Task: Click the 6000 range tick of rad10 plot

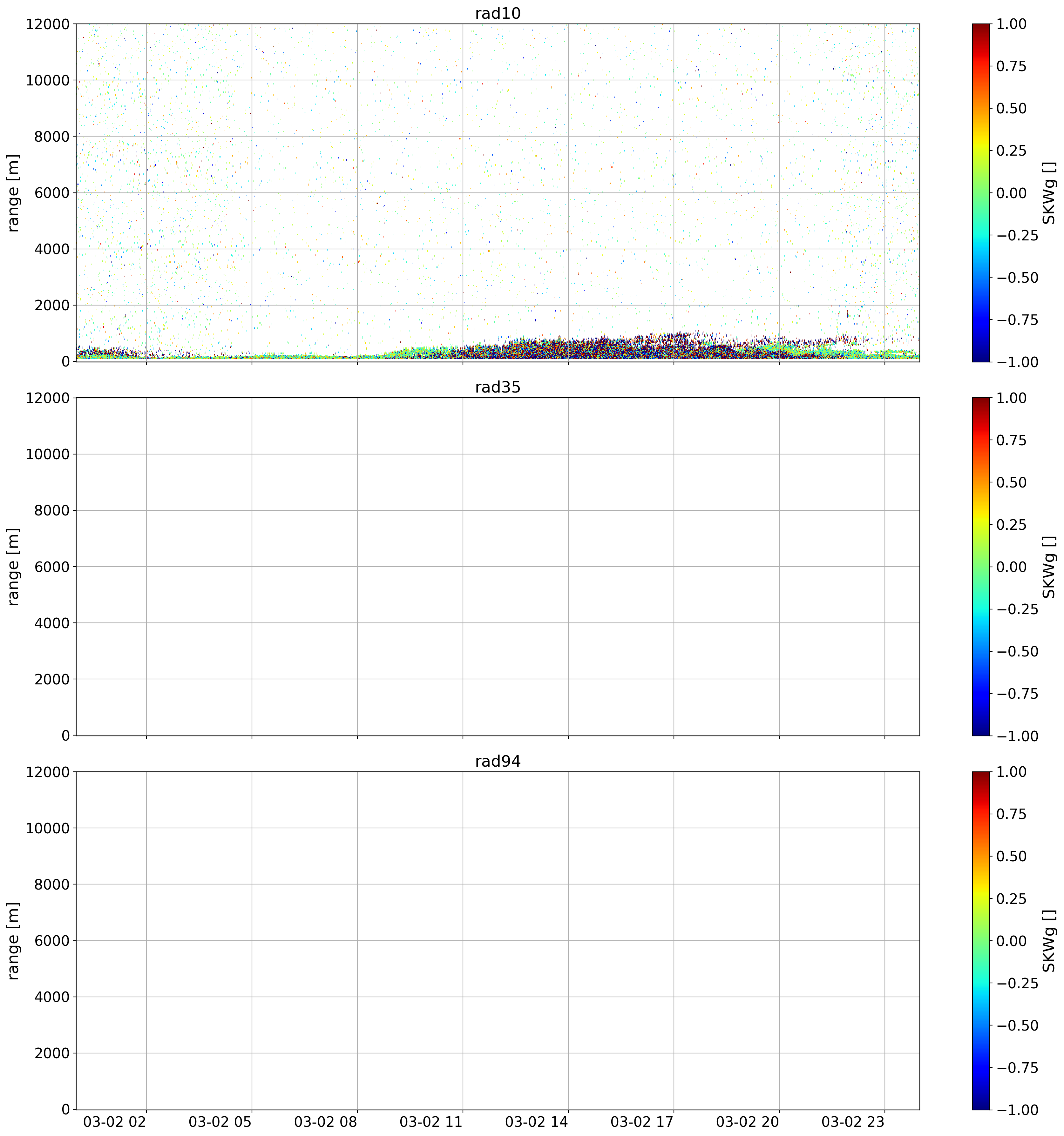Action: click(x=52, y=192)
